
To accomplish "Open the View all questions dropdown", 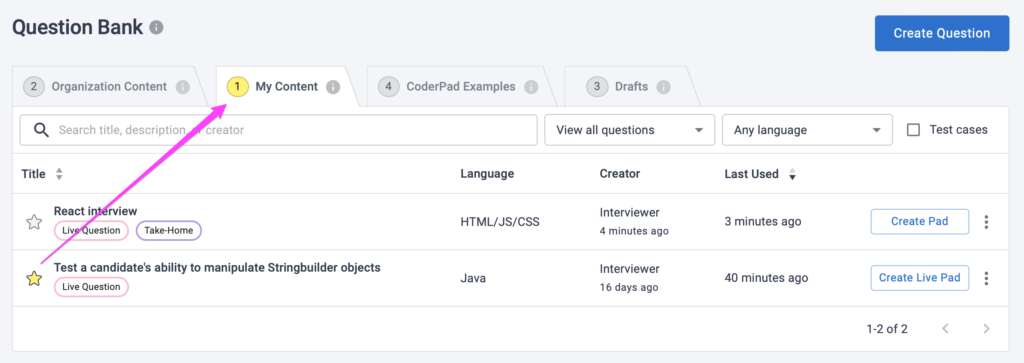I will point(630,130).
